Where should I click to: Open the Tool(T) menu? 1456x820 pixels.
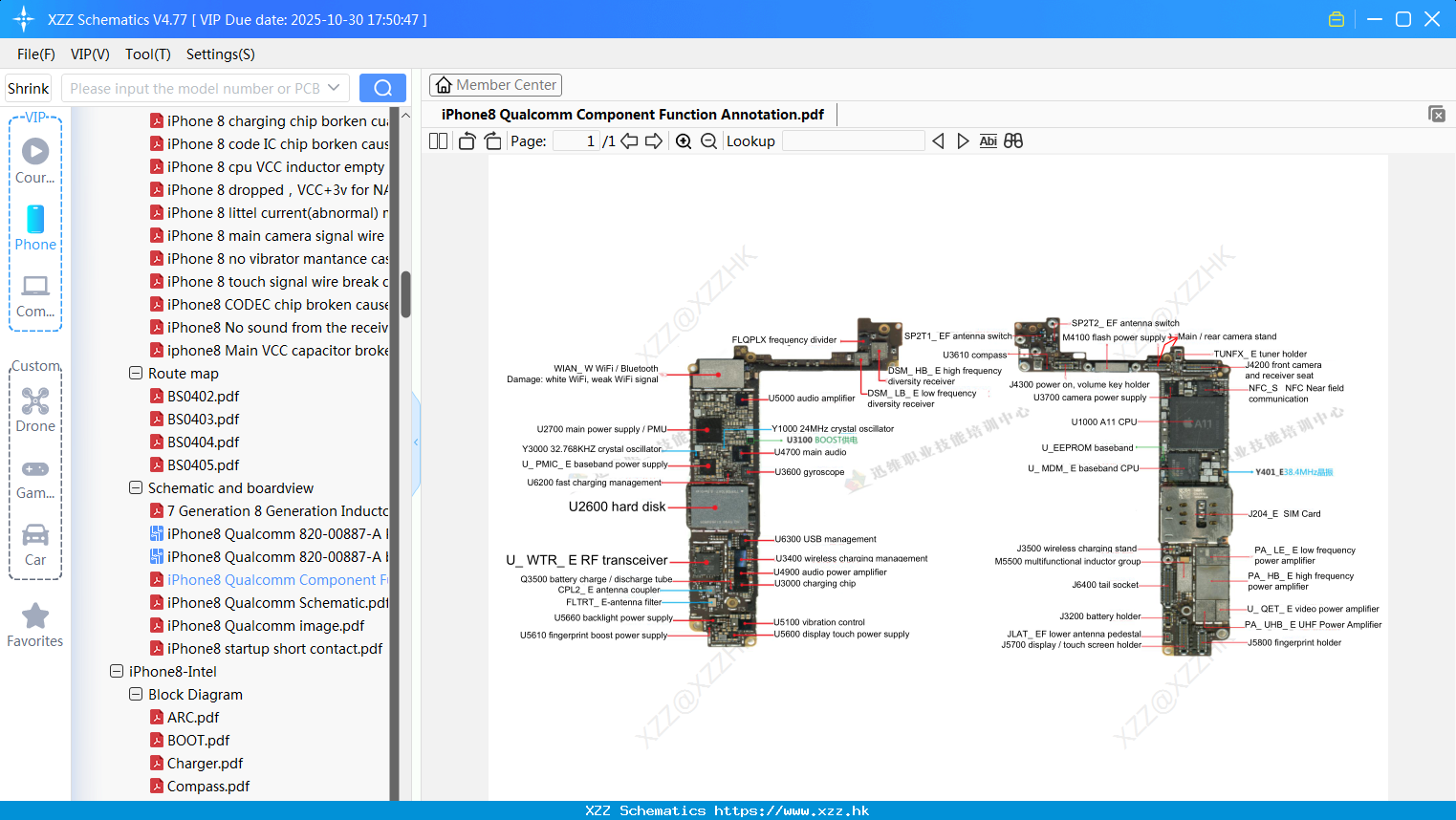pyautogui.click(x=148, y=54)
